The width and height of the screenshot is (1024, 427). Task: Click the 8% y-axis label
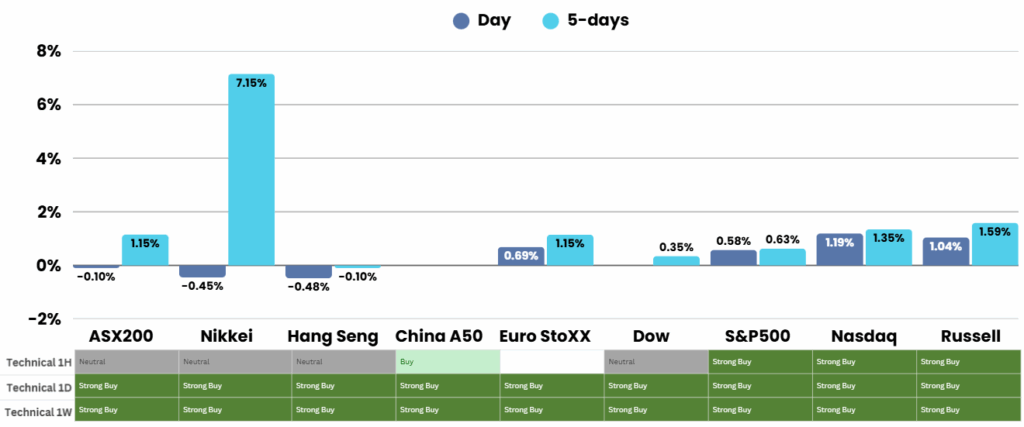point(47,51)
